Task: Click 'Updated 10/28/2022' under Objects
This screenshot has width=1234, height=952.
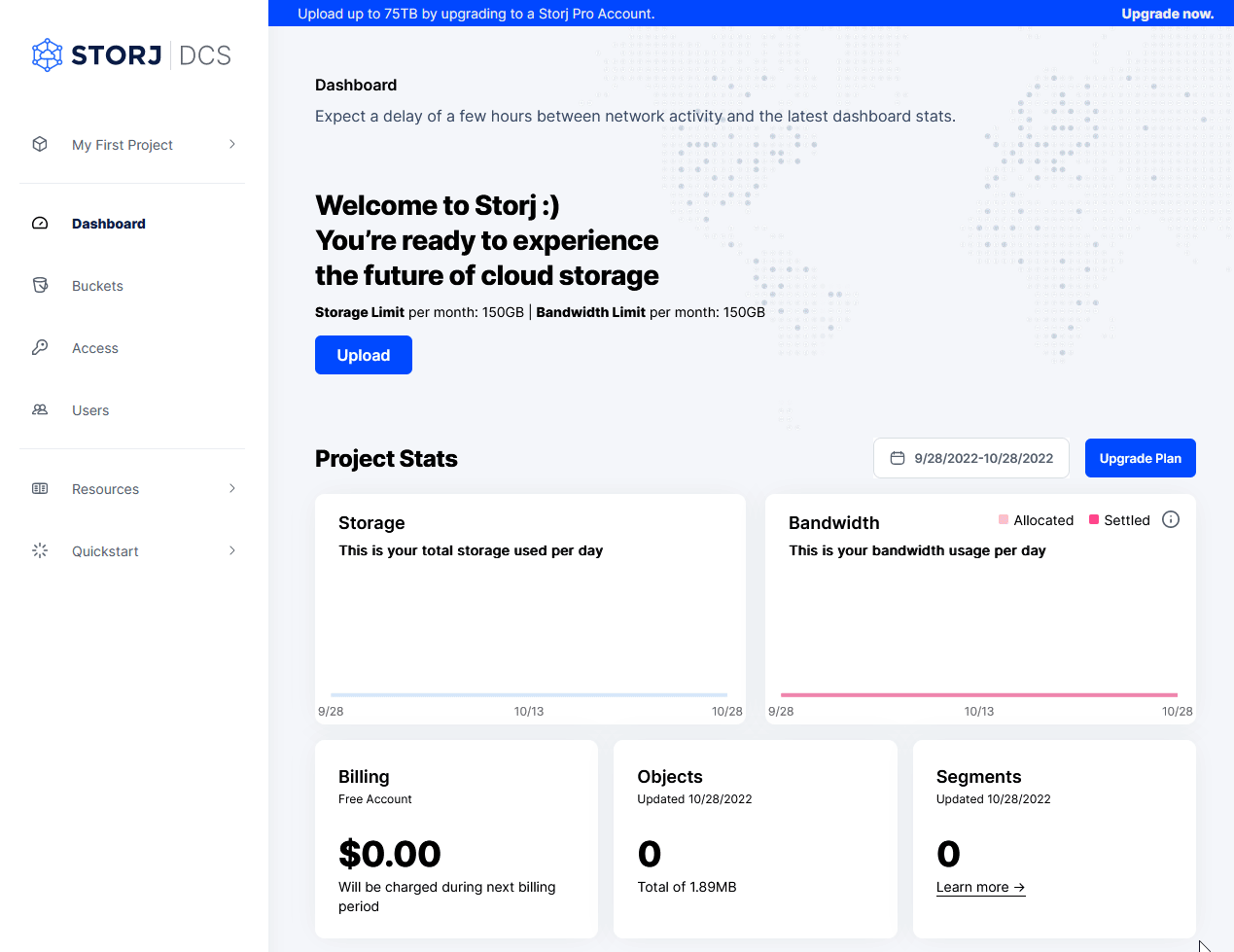Action: [695, 799]
